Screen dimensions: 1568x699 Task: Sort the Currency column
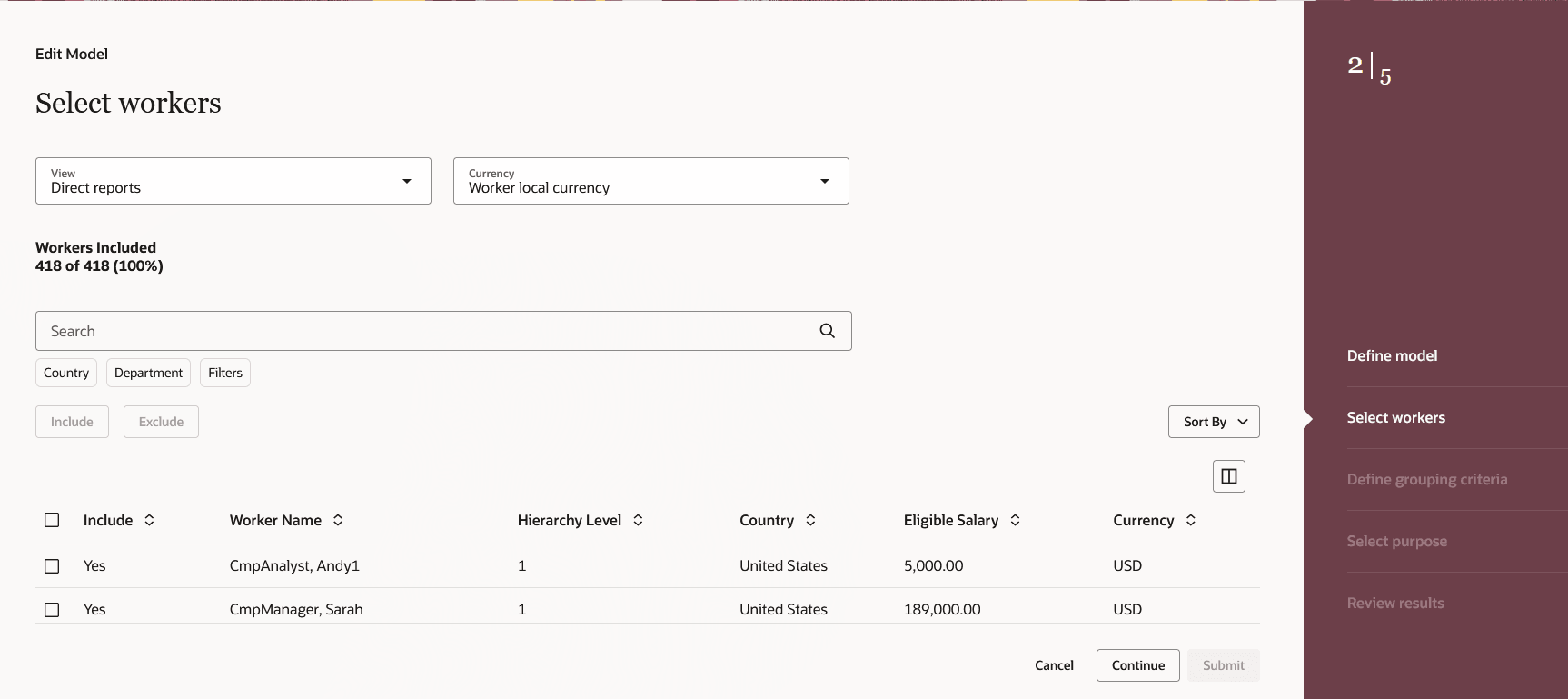(x=1190, y=520)
